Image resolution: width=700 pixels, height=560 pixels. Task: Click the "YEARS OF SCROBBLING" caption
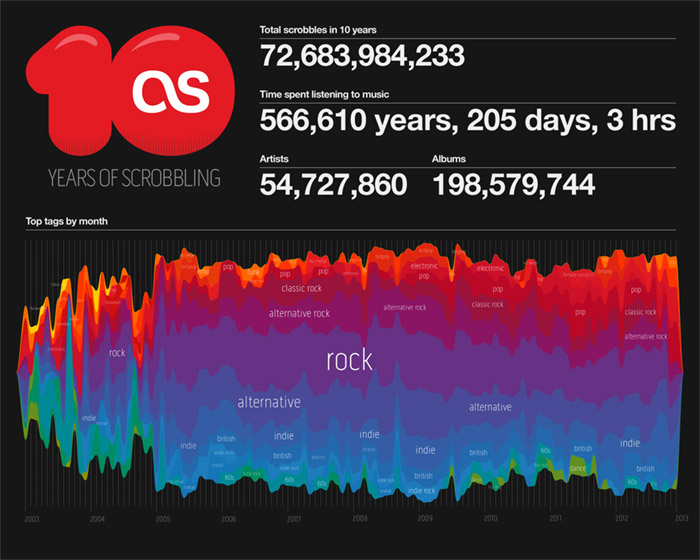134,178
